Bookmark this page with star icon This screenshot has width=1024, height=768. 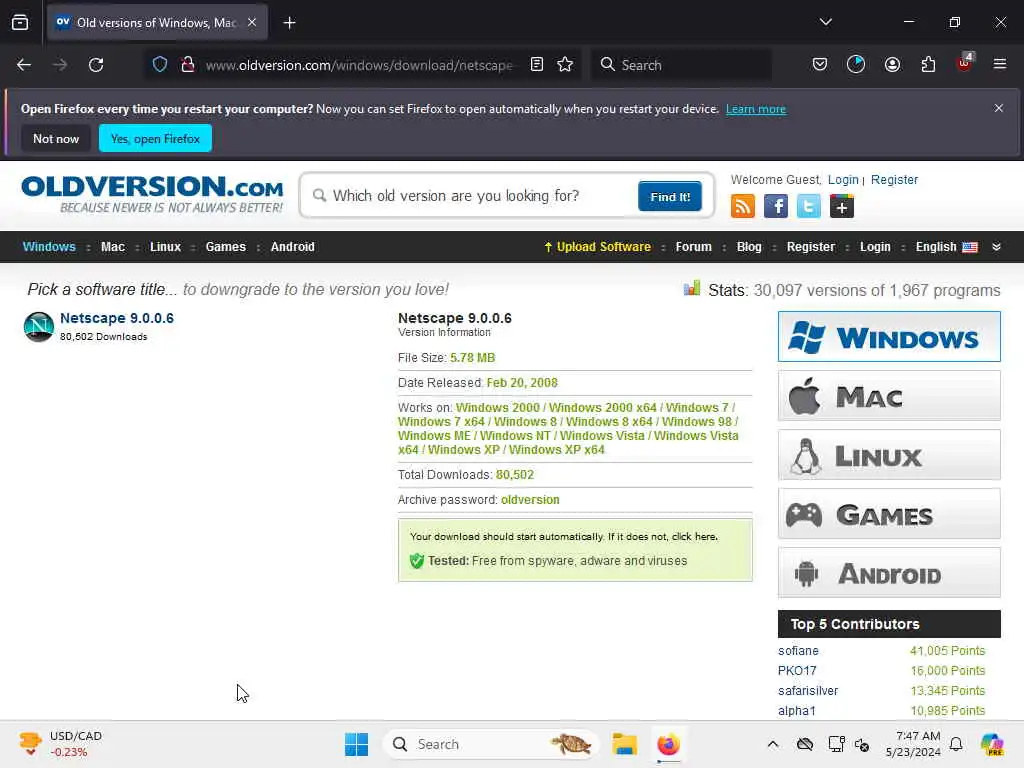click(565, 65)
